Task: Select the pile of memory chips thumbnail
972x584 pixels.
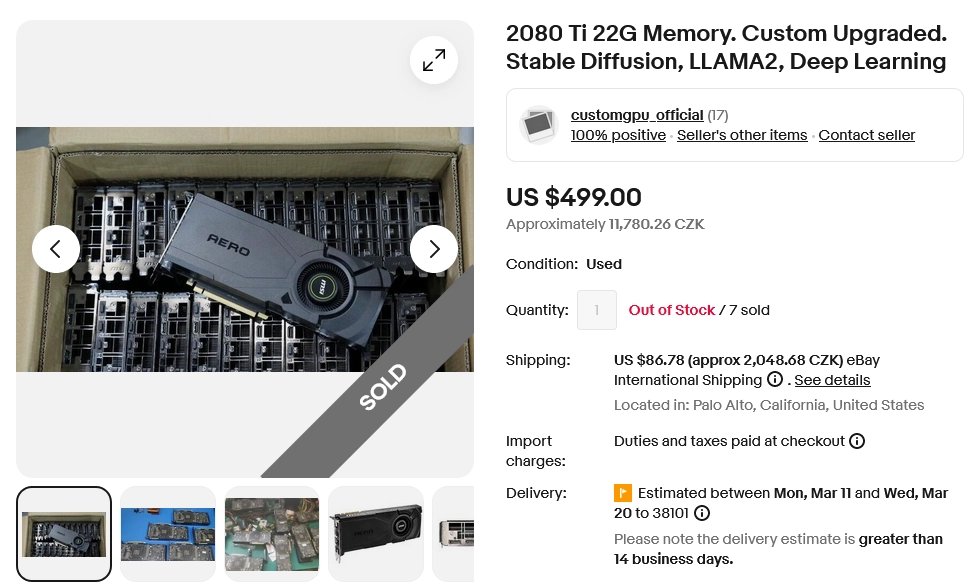Action: click(271, 534)
